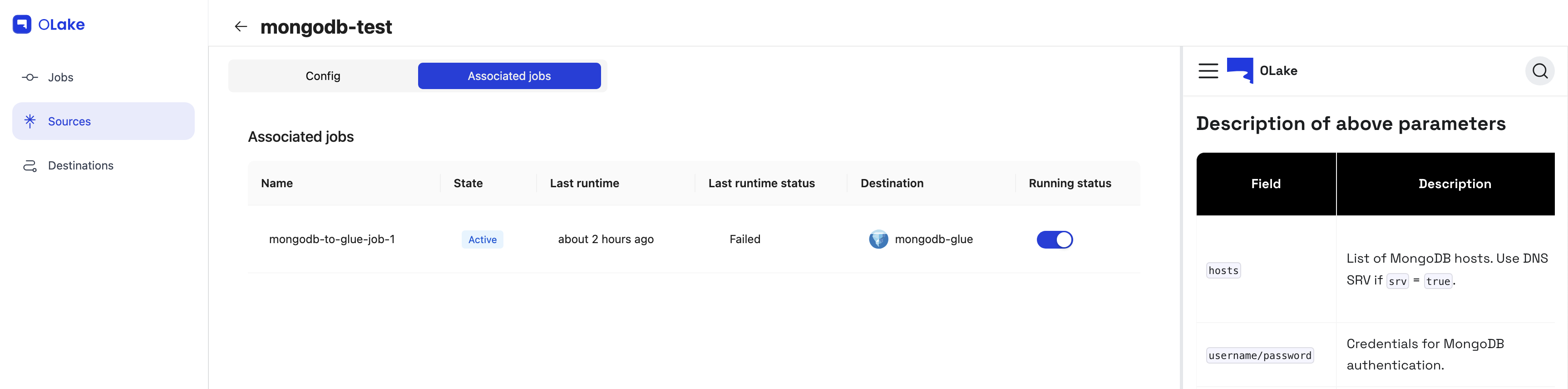Click the OLake logo in sidebar
The width and height of the screenshot is (1568, 389).
pyautogui.click(x=49, y=25)
